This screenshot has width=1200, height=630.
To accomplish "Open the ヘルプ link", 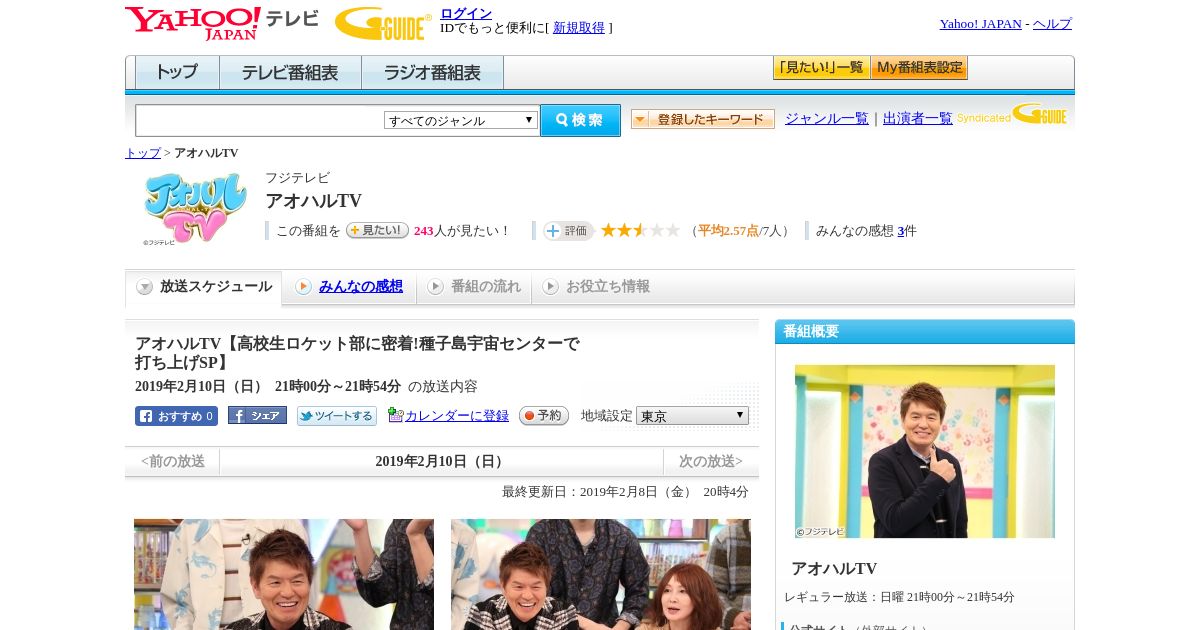I will point(1052,24).
